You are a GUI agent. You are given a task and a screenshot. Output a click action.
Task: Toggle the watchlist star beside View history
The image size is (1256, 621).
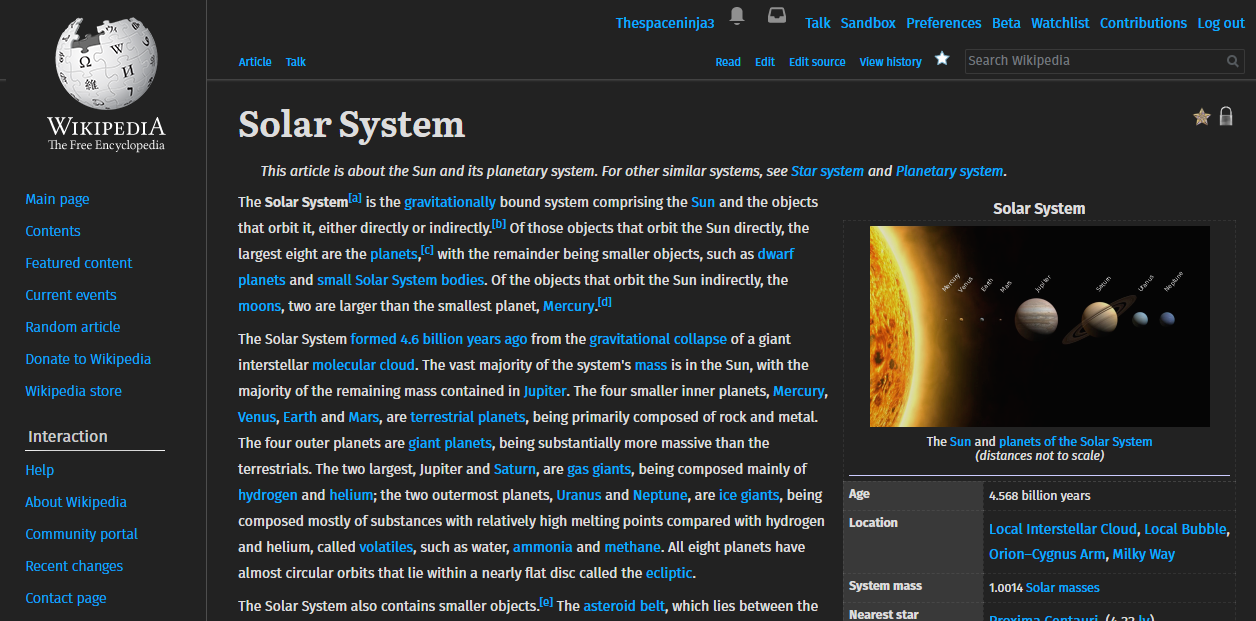(941, 59)
